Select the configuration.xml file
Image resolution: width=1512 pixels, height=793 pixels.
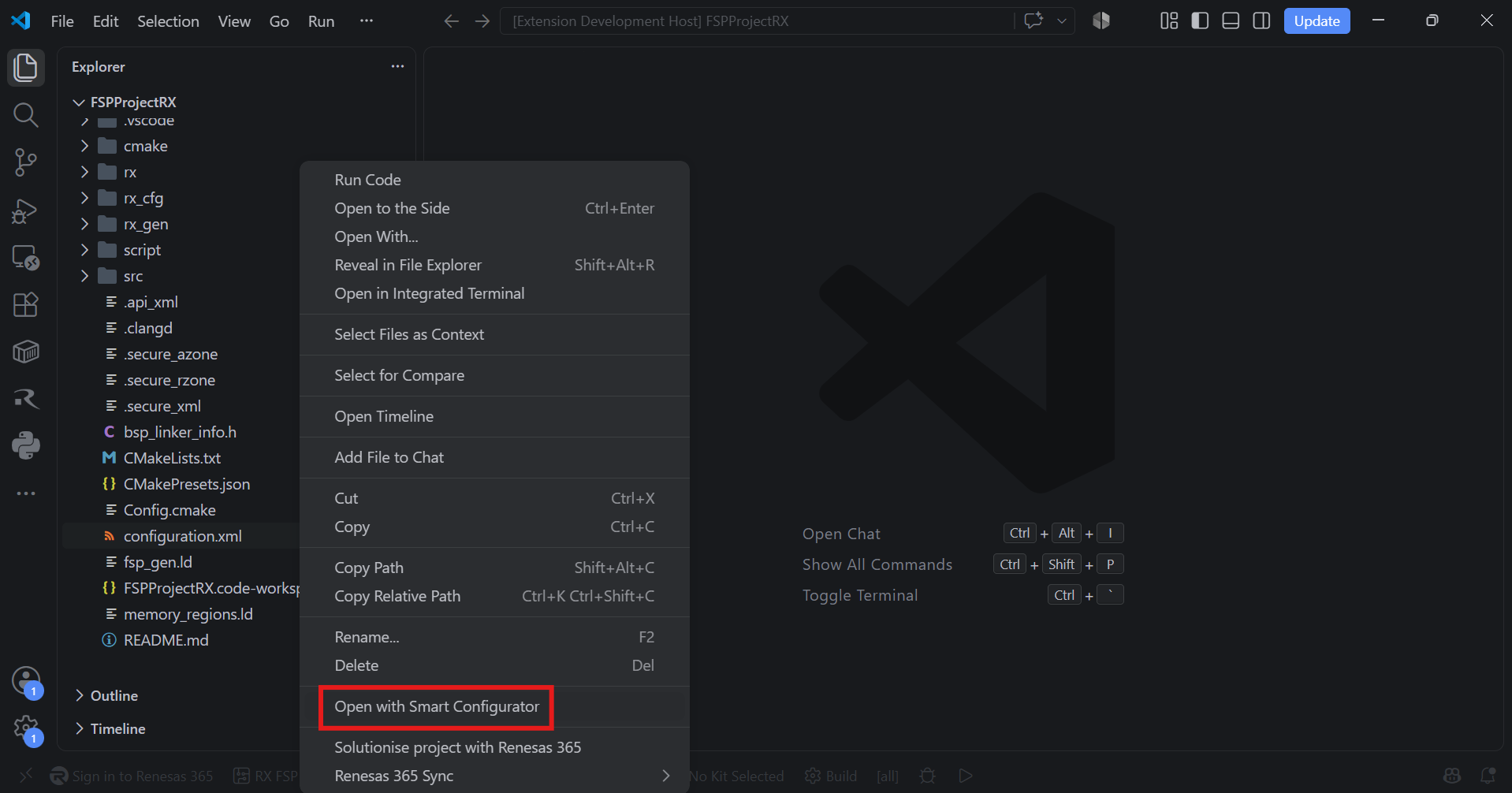click(x=181, y=536)
